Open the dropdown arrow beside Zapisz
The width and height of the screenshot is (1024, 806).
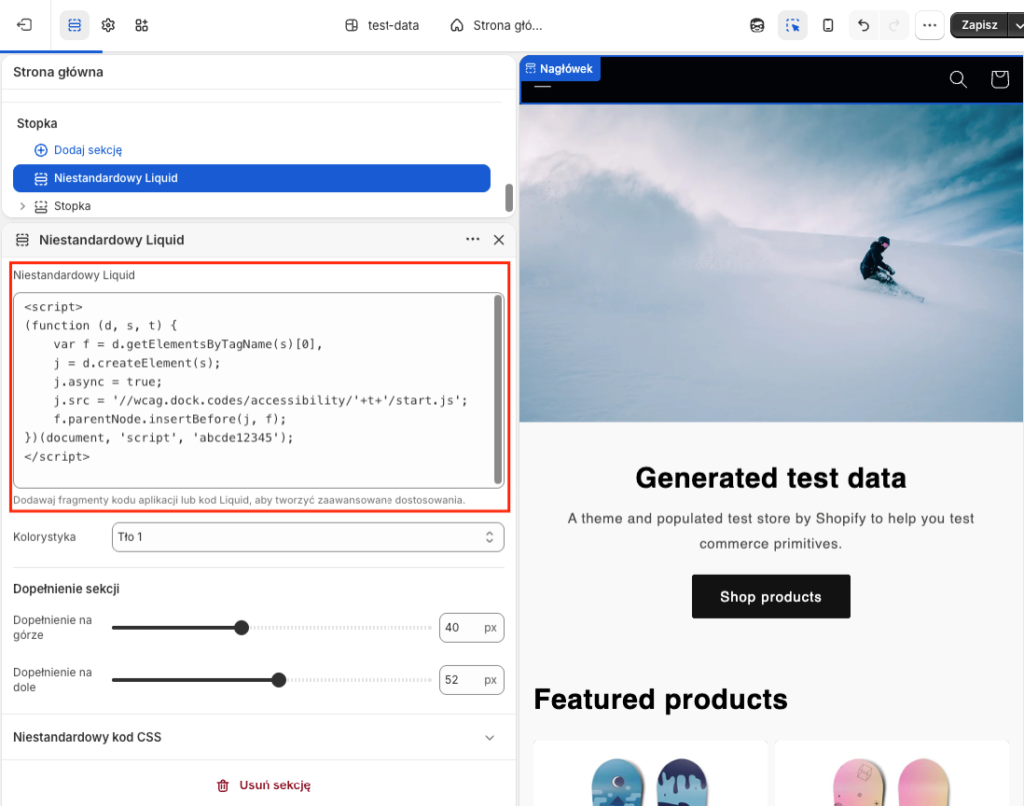point(1017,25)
